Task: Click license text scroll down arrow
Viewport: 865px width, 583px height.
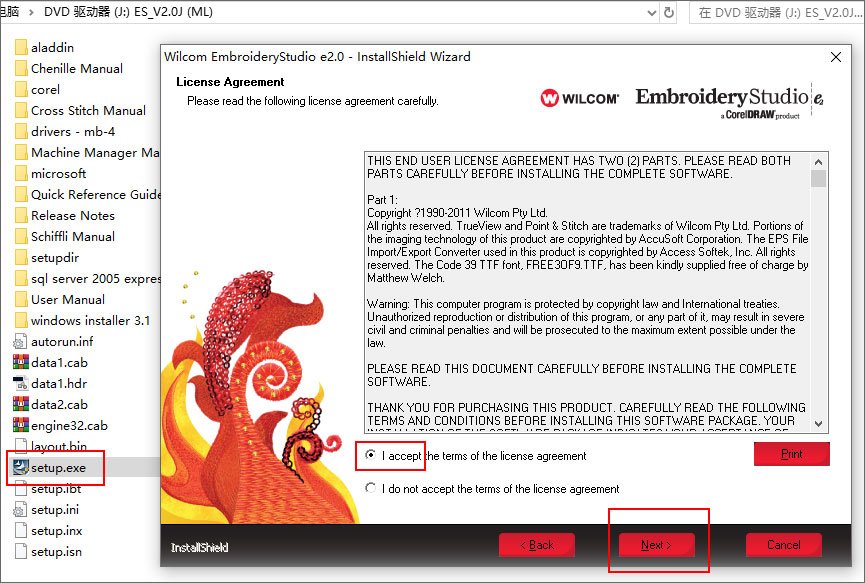Action: pyautogui.click(x=819, y=424)
